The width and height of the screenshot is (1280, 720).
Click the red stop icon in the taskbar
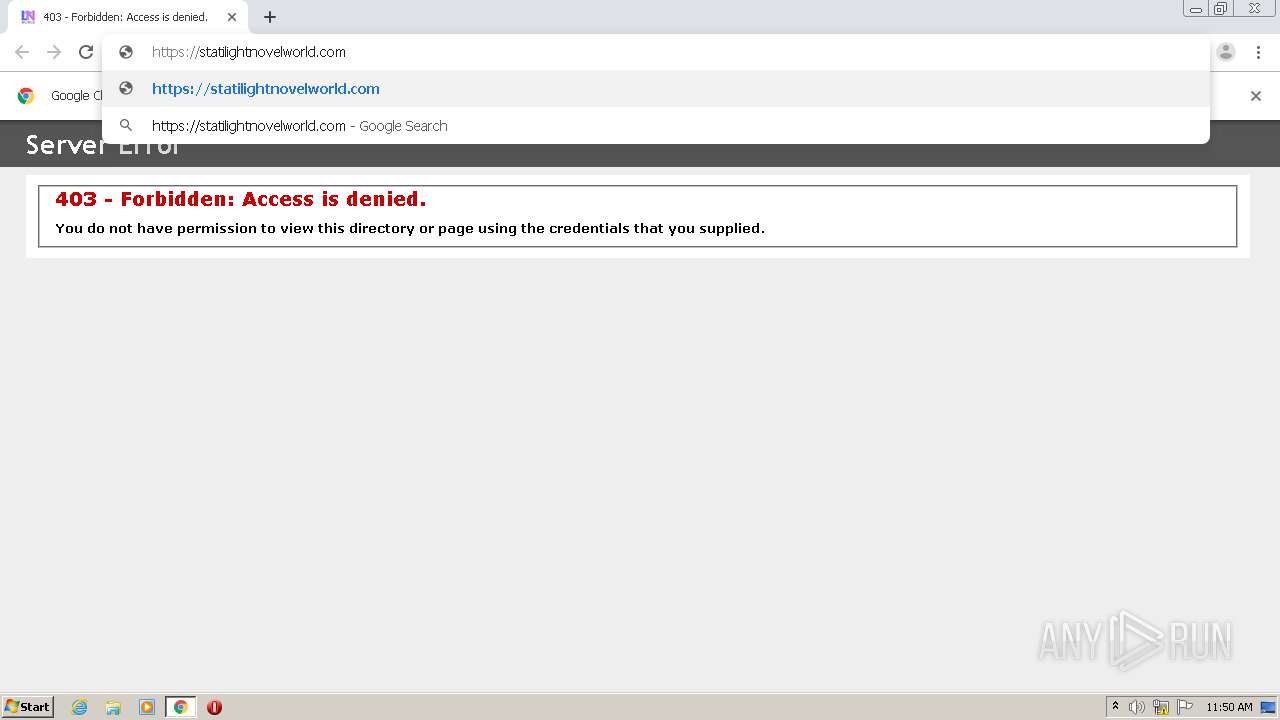point(214,707)
